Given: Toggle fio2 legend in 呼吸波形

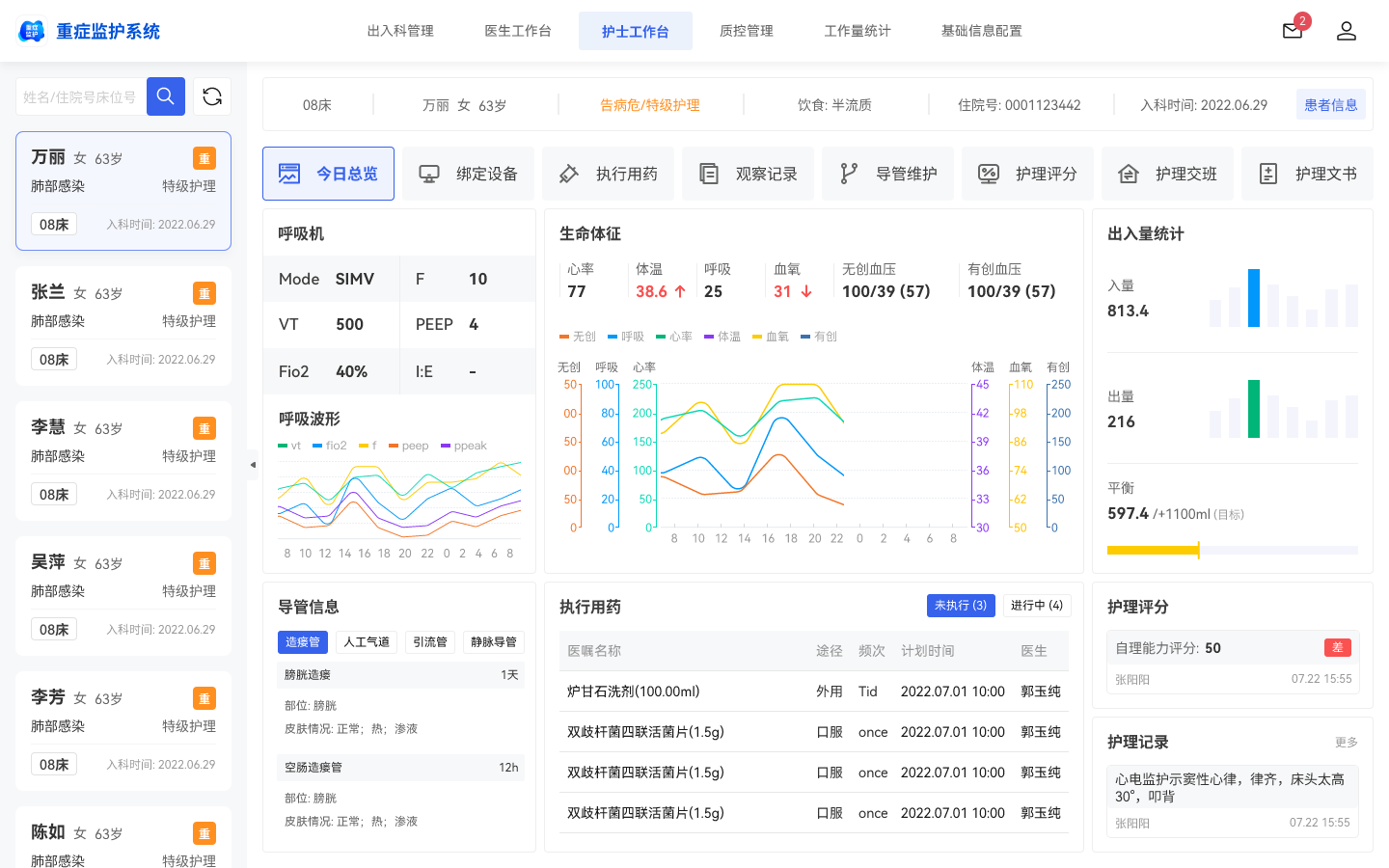Looking at the screenshot, I should click(x=330, y=446).
